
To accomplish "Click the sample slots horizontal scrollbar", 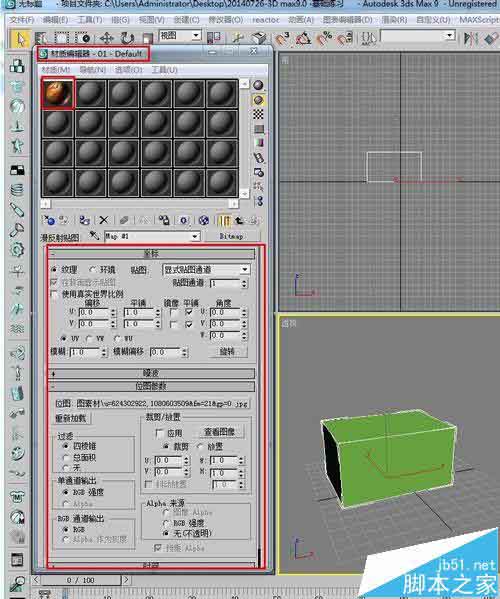I will pyautogui.click(x=140, y=204).
